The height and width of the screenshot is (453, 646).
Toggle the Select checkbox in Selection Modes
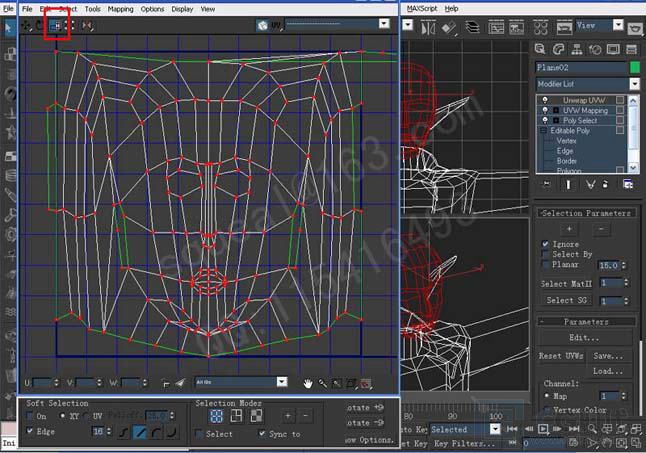pyautogui.click(x=199, y=434)
